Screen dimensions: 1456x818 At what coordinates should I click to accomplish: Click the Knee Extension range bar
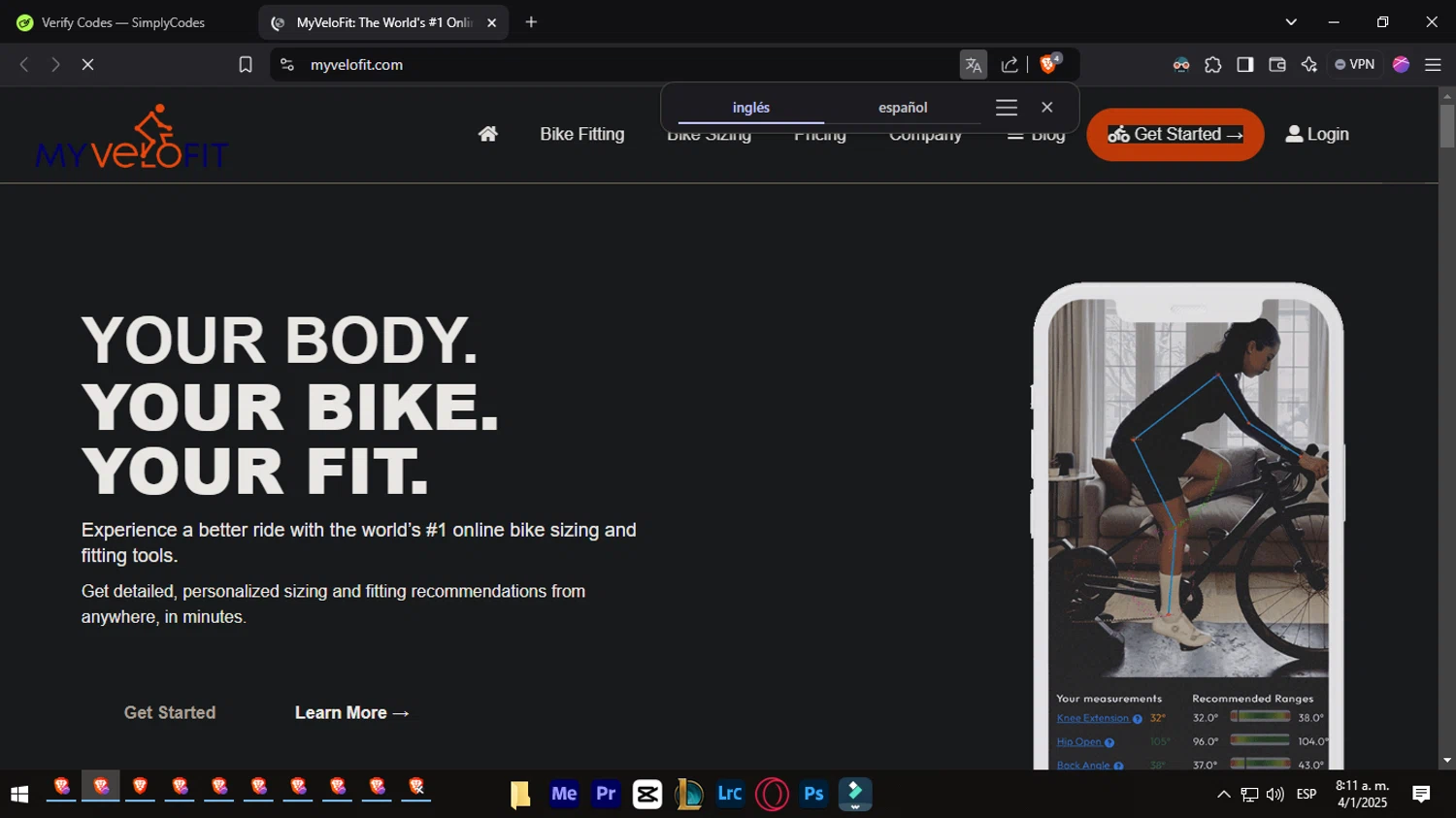(x=1260, y=717)
